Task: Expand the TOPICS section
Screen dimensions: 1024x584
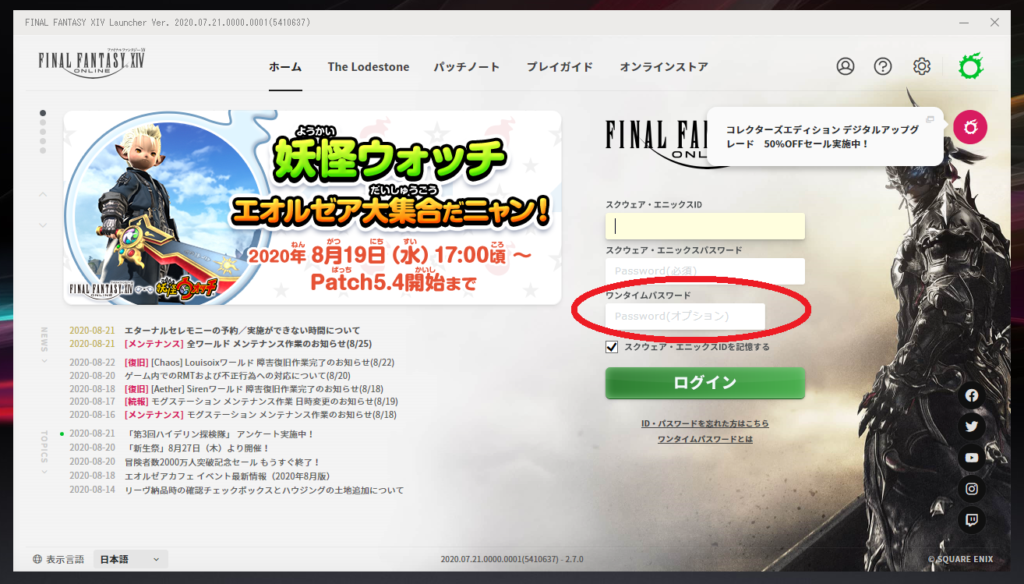Action: click(x=44, y=451)
